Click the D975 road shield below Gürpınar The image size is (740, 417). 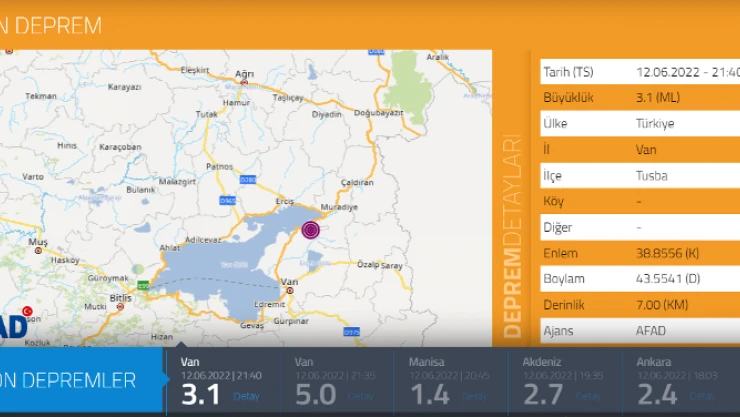tap(351, 331)
